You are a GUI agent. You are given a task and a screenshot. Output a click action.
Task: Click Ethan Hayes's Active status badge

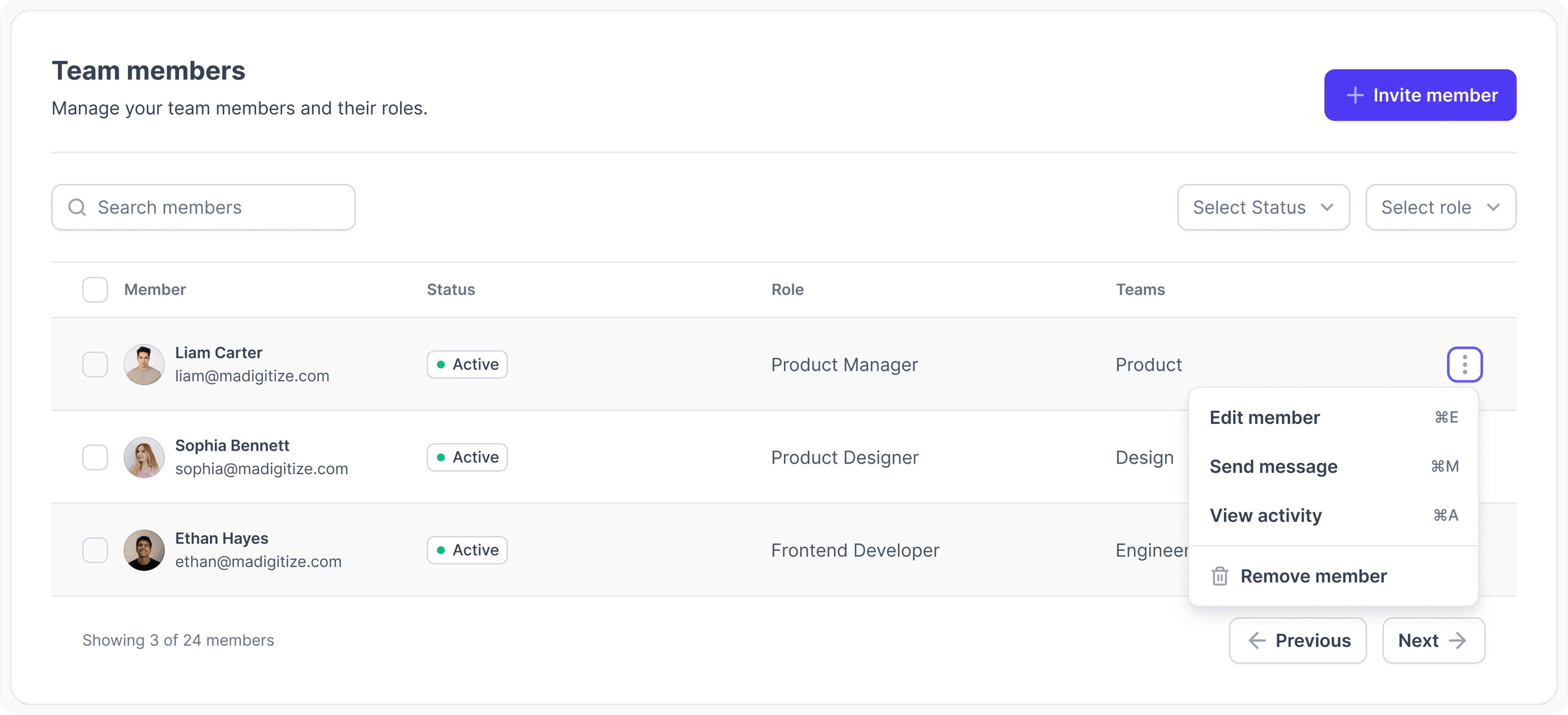pyautogui.click(x=467, y=550)
